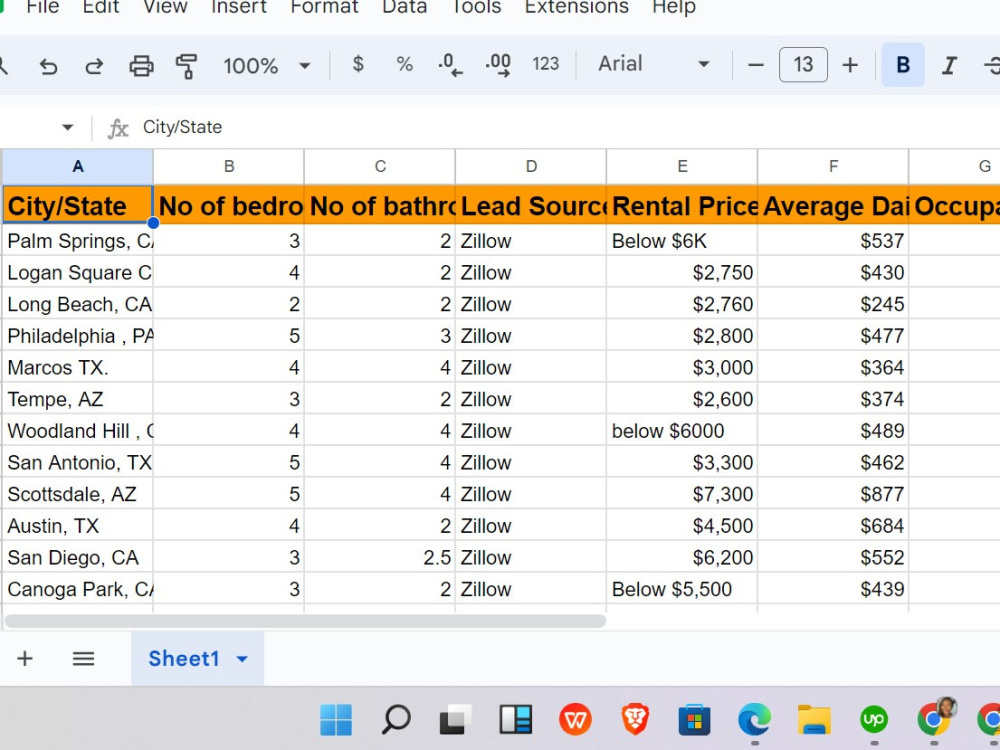Open the View menu
The height and width of the screenshot is (750, 1000).
pyautogui.click(x=165, y=7)
